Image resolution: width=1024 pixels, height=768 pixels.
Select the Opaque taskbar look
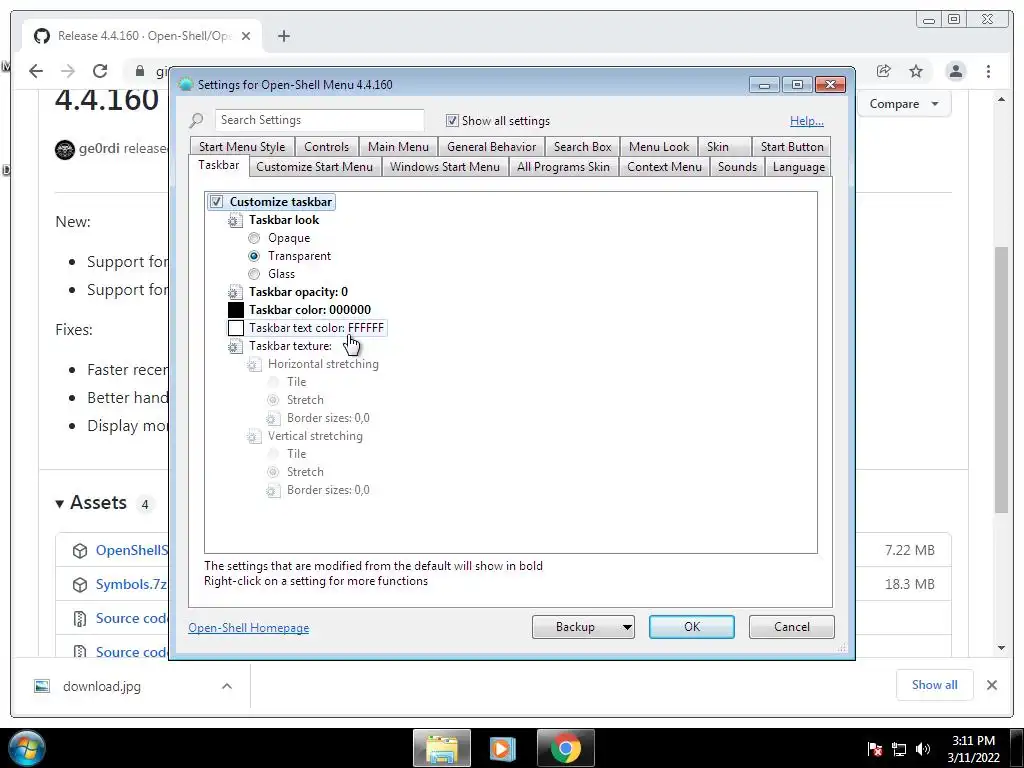[254, 238]
